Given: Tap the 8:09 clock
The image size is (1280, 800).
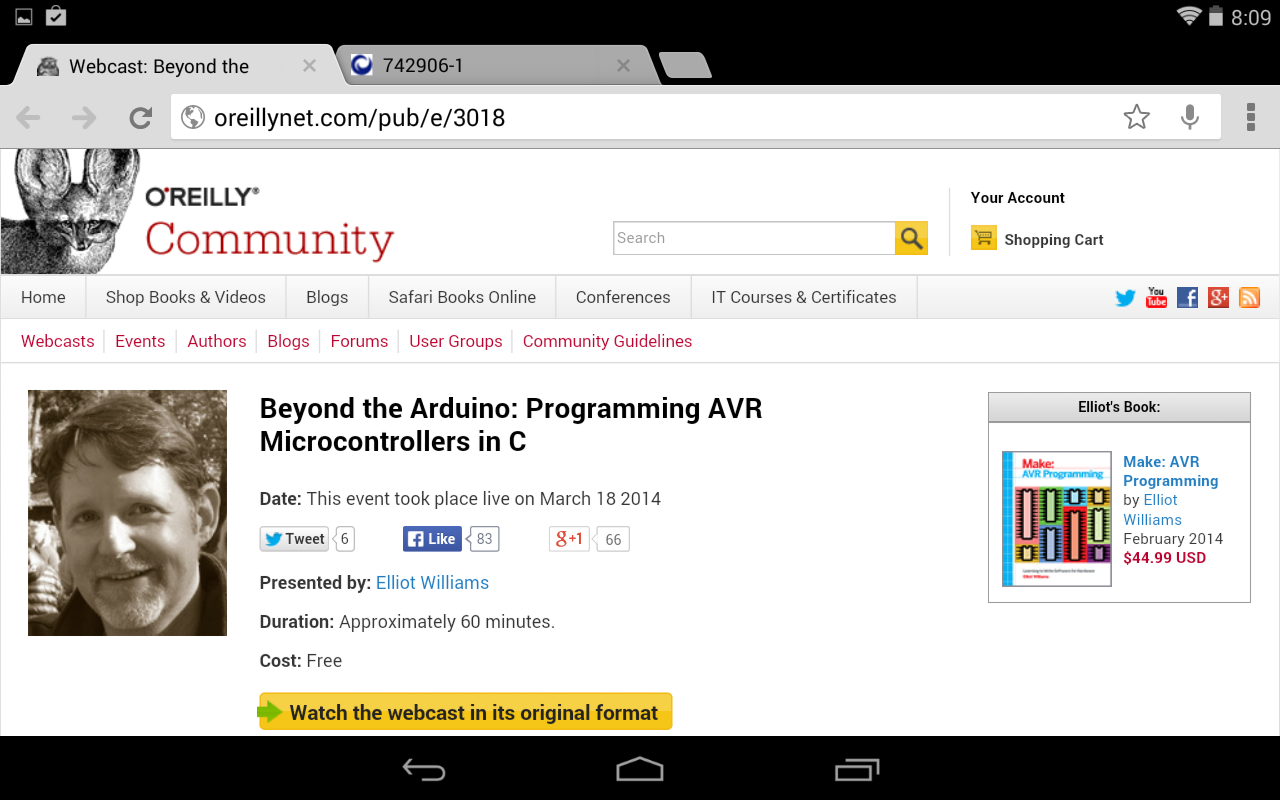Looking at the screenshot, I should pos(1251,17).
